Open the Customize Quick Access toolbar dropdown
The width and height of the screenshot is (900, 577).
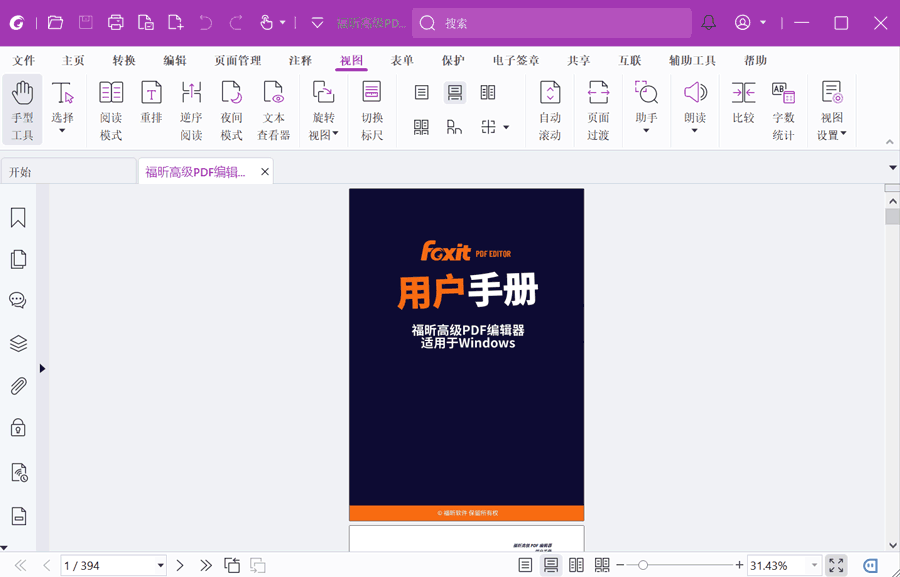click(317, 23)
